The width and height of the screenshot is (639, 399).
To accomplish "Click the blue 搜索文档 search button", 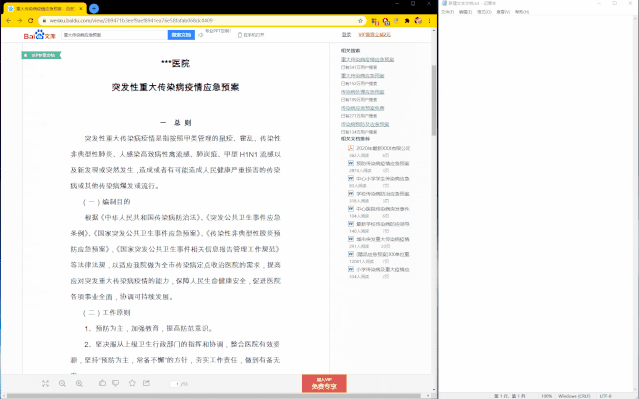I will pos(181,35).
